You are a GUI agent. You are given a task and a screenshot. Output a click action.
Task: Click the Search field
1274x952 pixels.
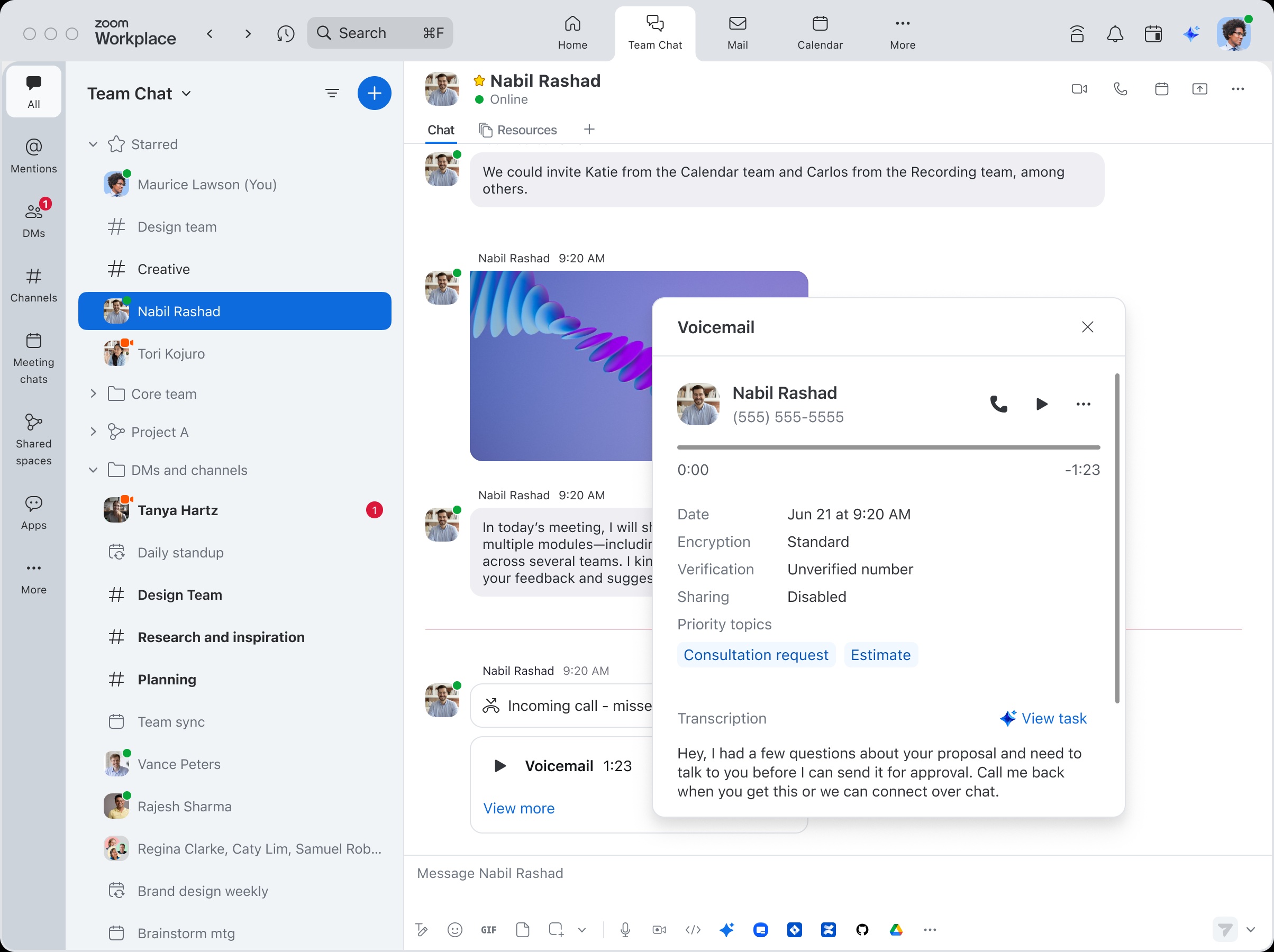[x=380, y=33]
